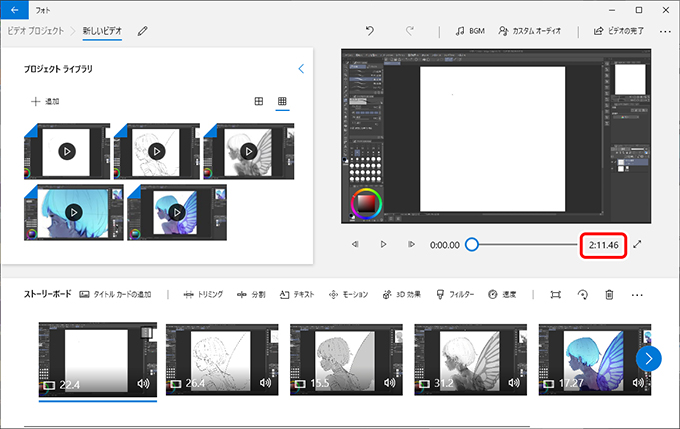Screen dimensions: 680x429
Task: Switch library to large grid view
Action: [x=259, y=101]
